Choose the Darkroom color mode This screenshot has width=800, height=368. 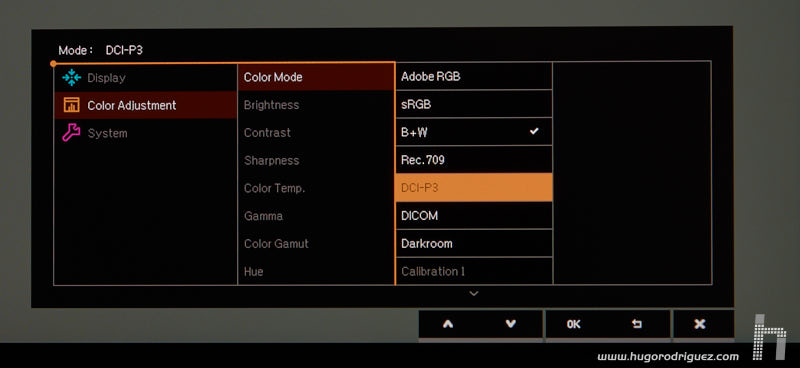pos(473,243)
